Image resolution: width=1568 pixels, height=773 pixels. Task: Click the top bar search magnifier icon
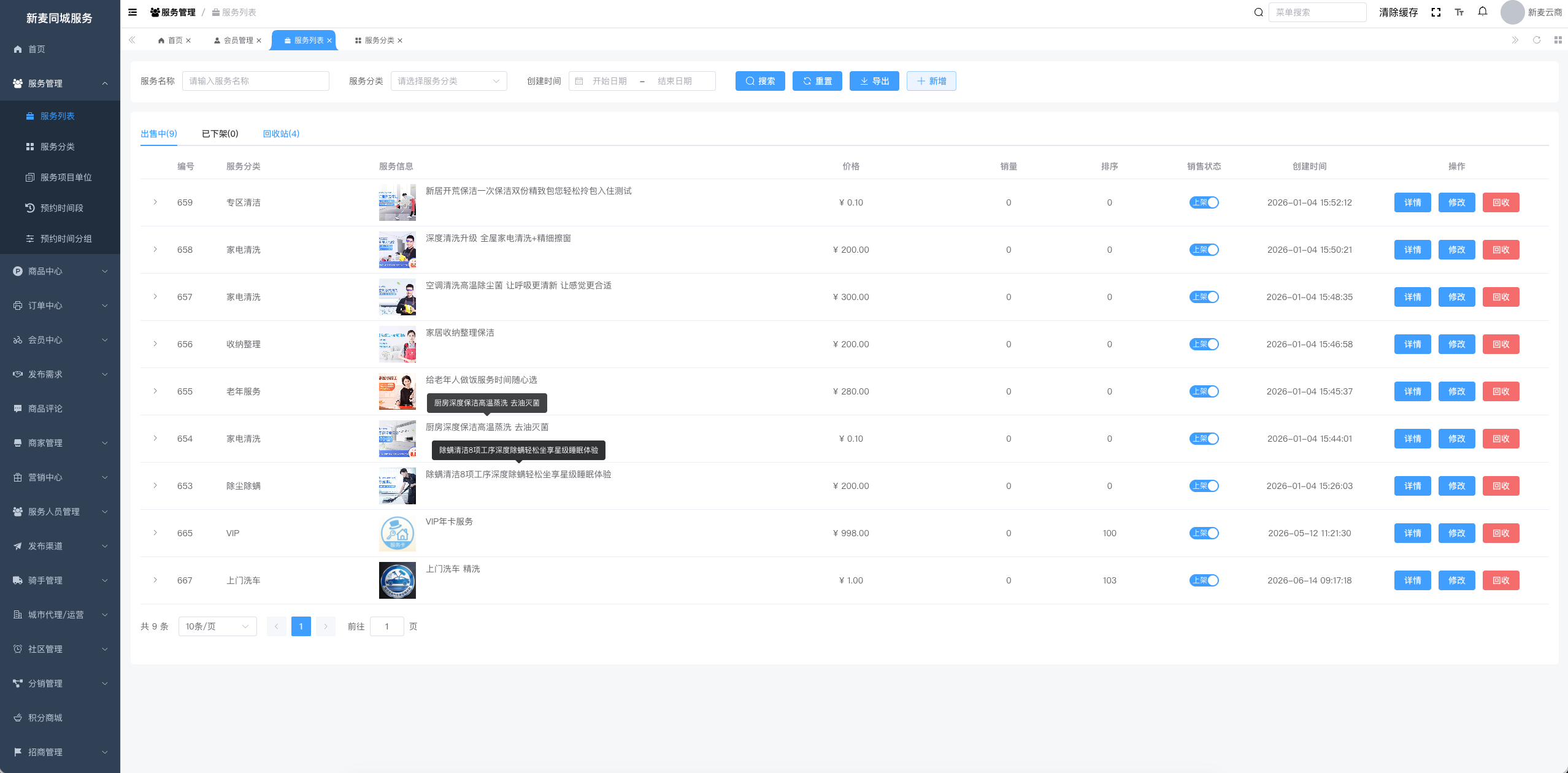pyautogui.click(x=1258, y=12)
